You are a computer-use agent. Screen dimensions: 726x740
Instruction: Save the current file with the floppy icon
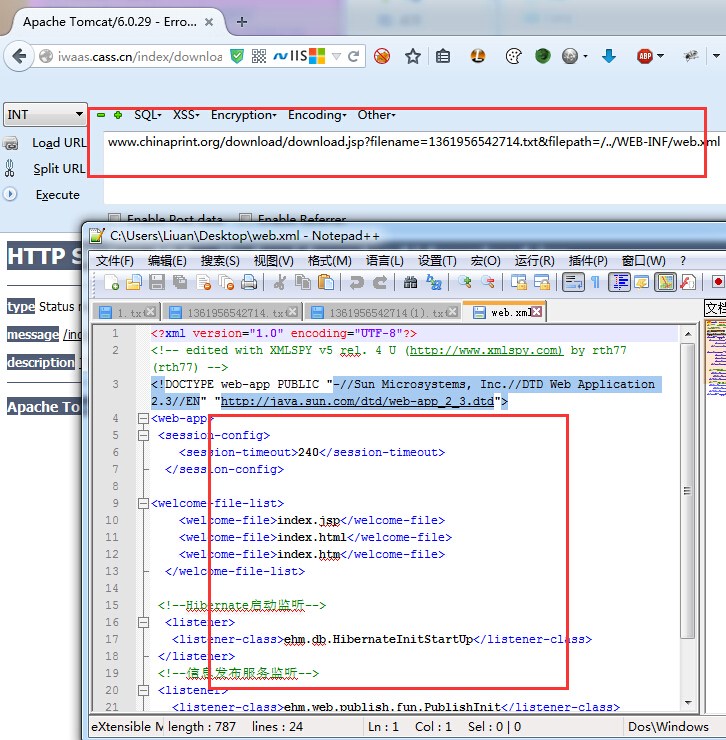[157, 282]
